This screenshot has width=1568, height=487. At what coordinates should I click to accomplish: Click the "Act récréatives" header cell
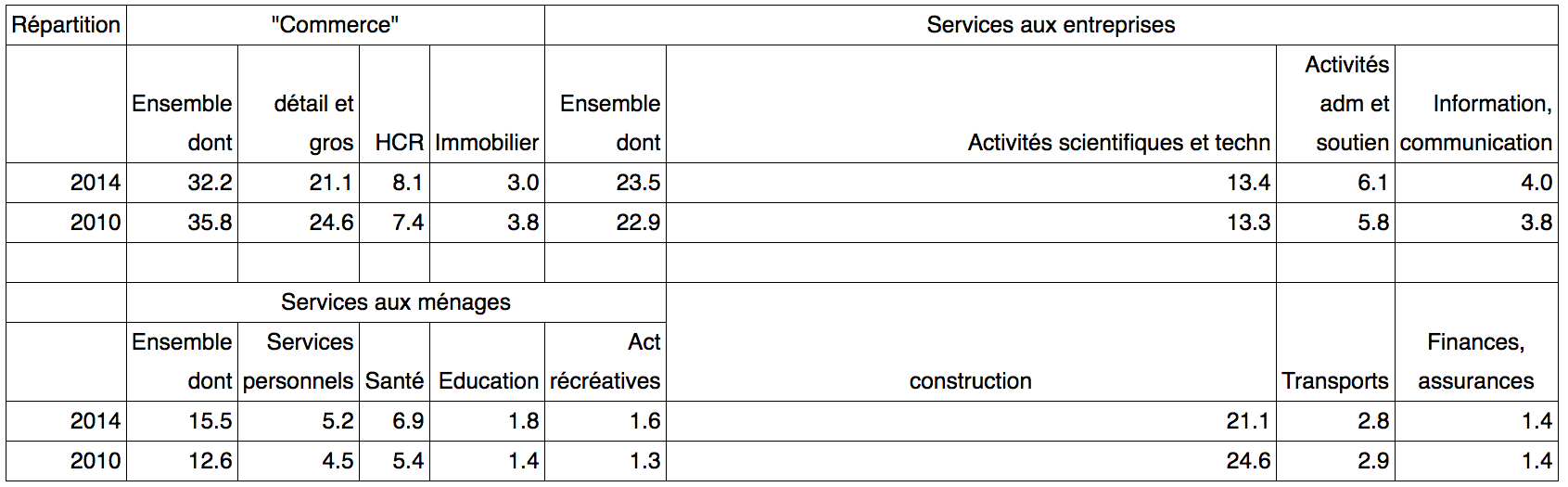pyautogui.click(x=605, y=362)
